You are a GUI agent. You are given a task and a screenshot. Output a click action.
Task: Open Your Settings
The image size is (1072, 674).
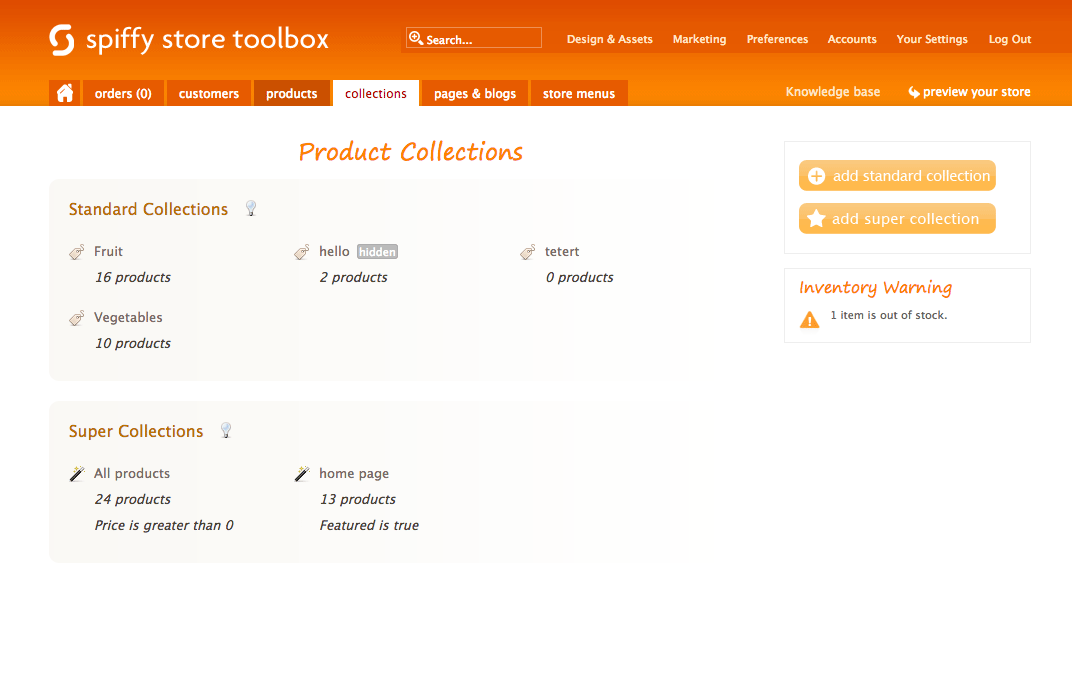pos(931,39)
